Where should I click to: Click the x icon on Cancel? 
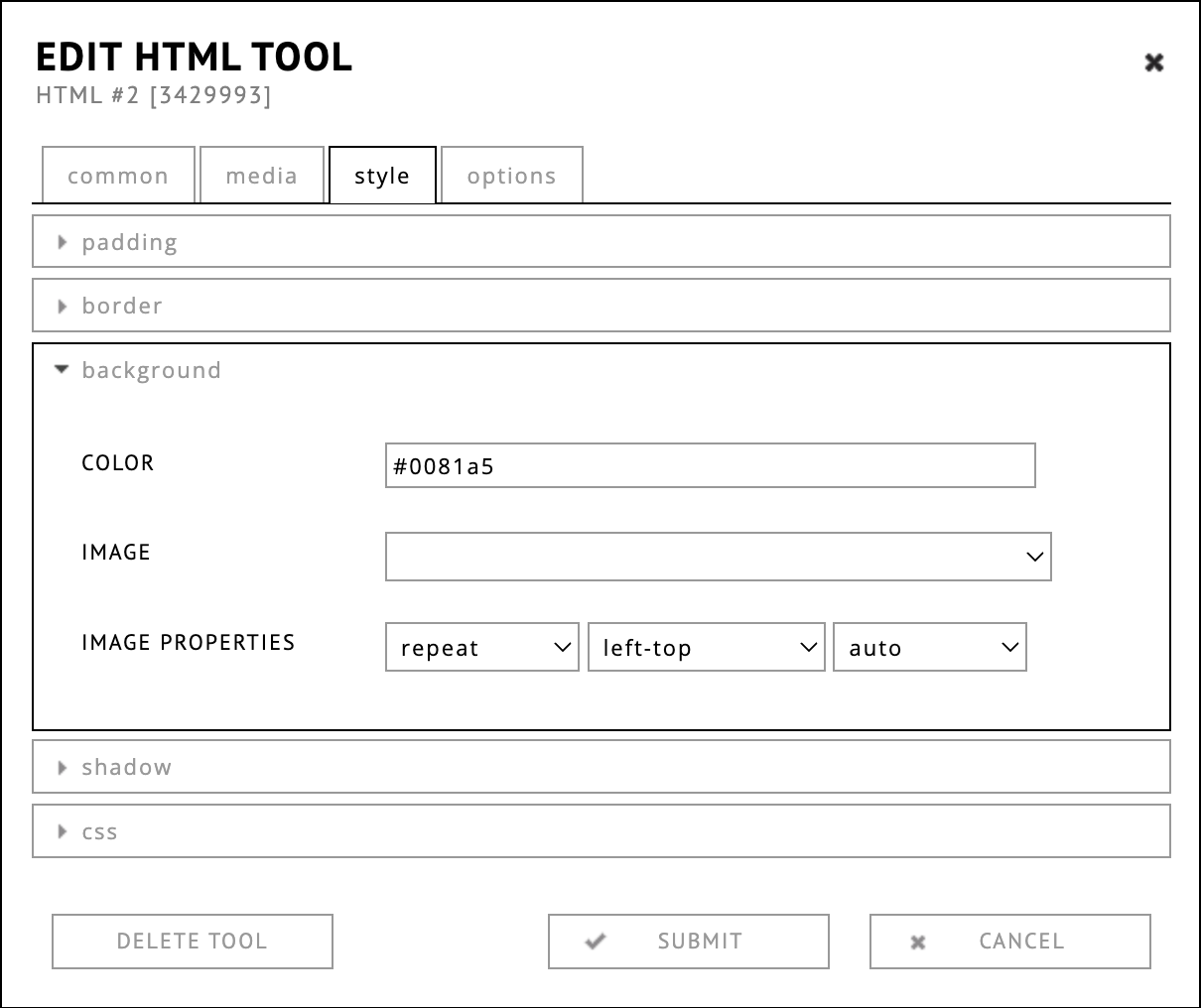[x=918, y=942]
